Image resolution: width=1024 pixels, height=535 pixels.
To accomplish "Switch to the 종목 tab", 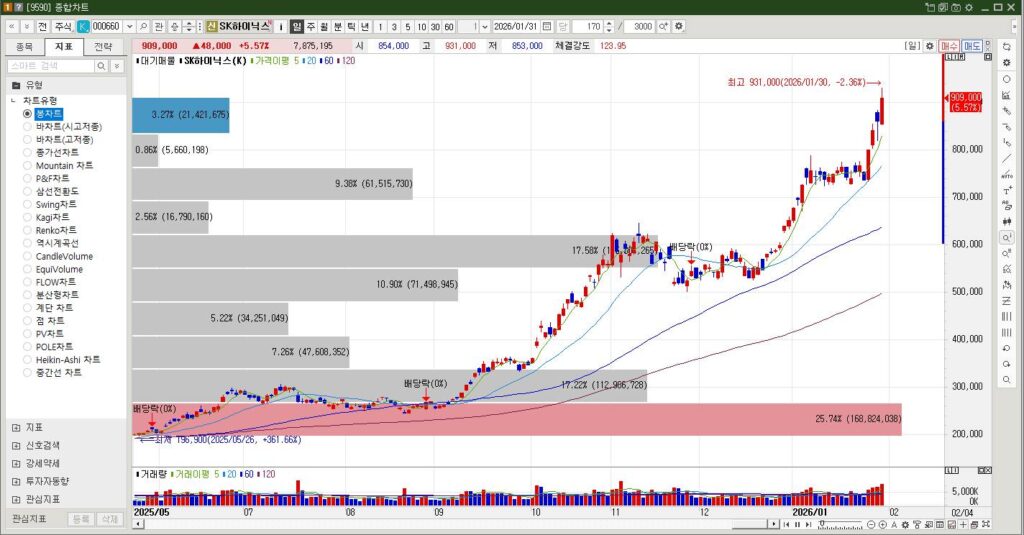I will point(25,46).
